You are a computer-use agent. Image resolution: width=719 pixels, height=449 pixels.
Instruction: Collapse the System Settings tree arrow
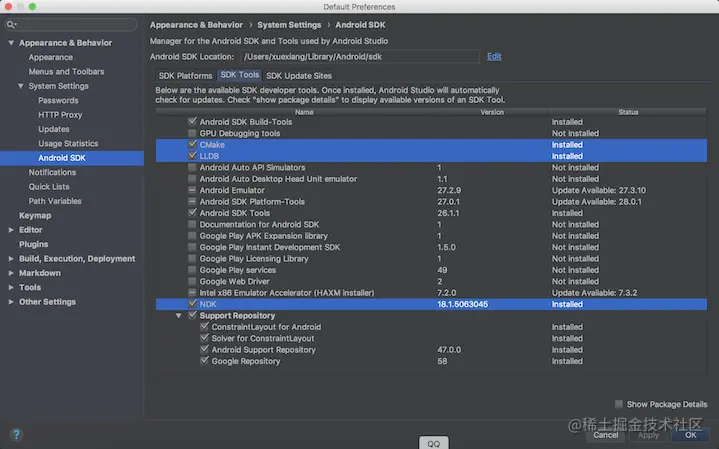[x=21, y=86]
